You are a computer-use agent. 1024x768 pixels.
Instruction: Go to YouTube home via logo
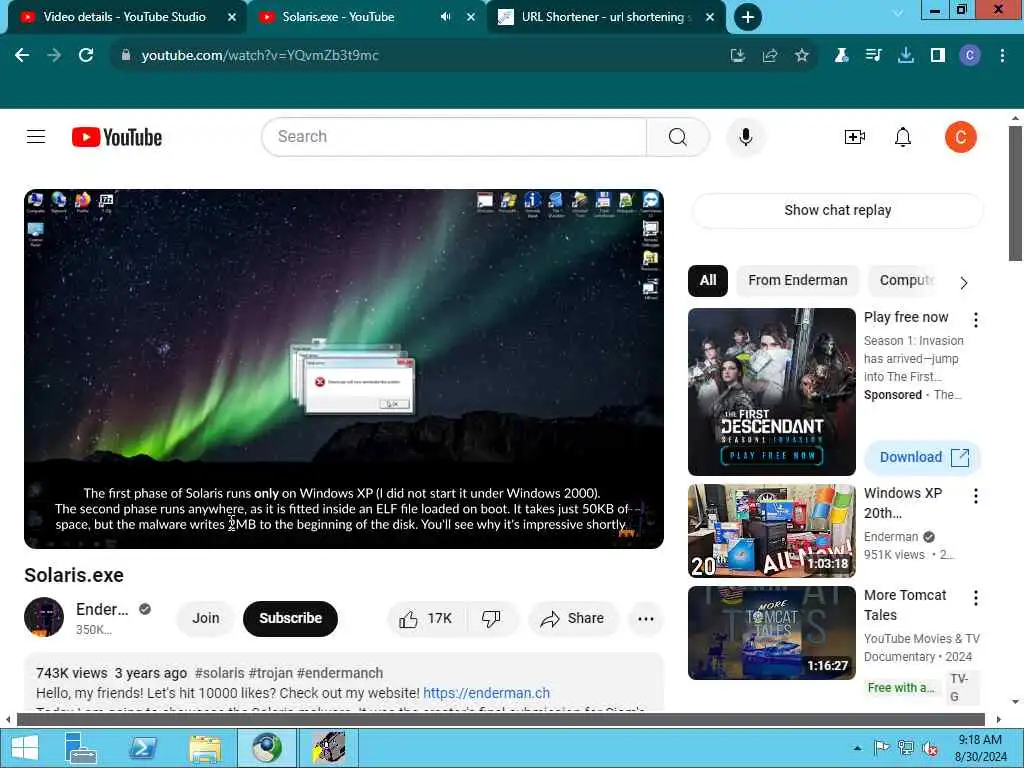[x=117, y=137]
